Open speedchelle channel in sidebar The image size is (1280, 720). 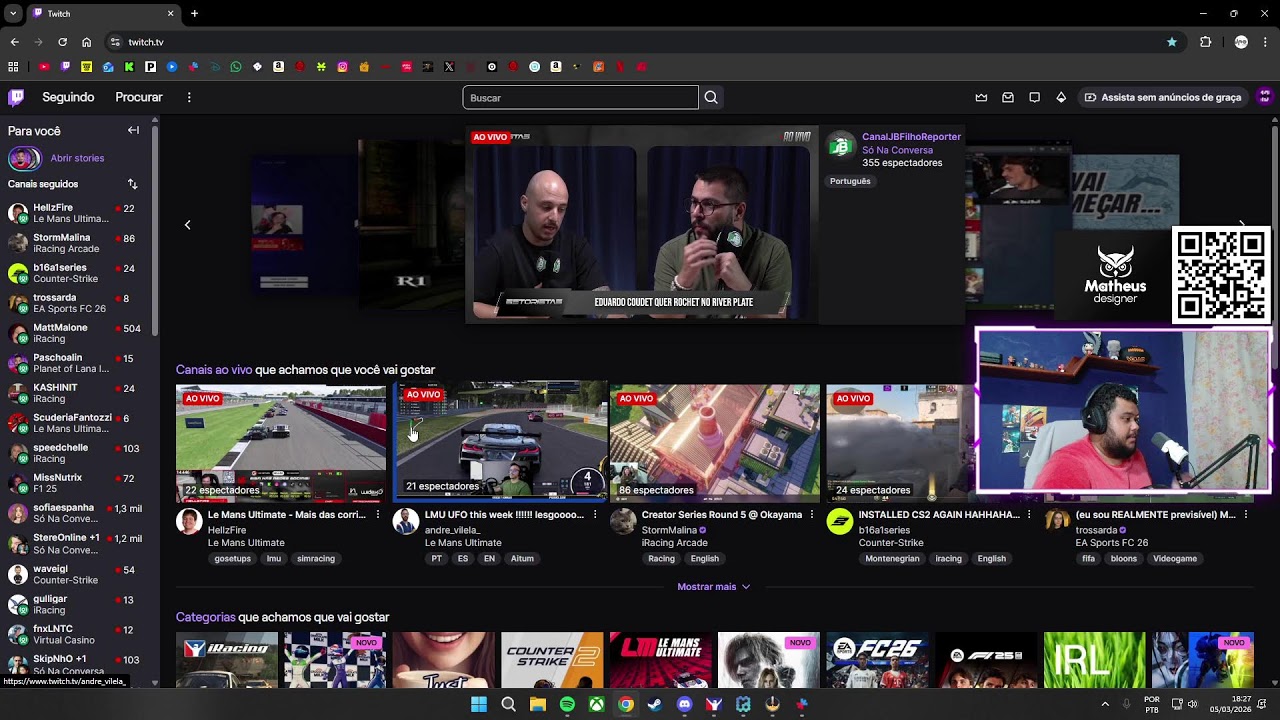pyautogui.click(x=80, y=453)
